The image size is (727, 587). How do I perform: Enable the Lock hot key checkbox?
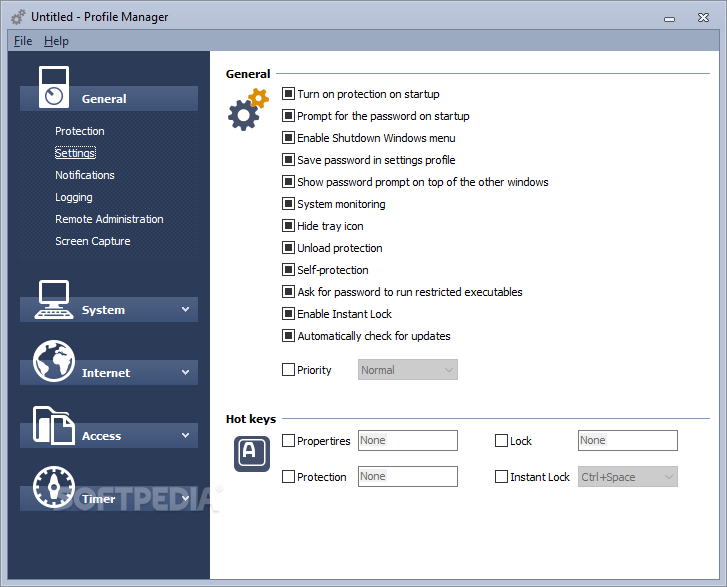[x=501, y=440]
